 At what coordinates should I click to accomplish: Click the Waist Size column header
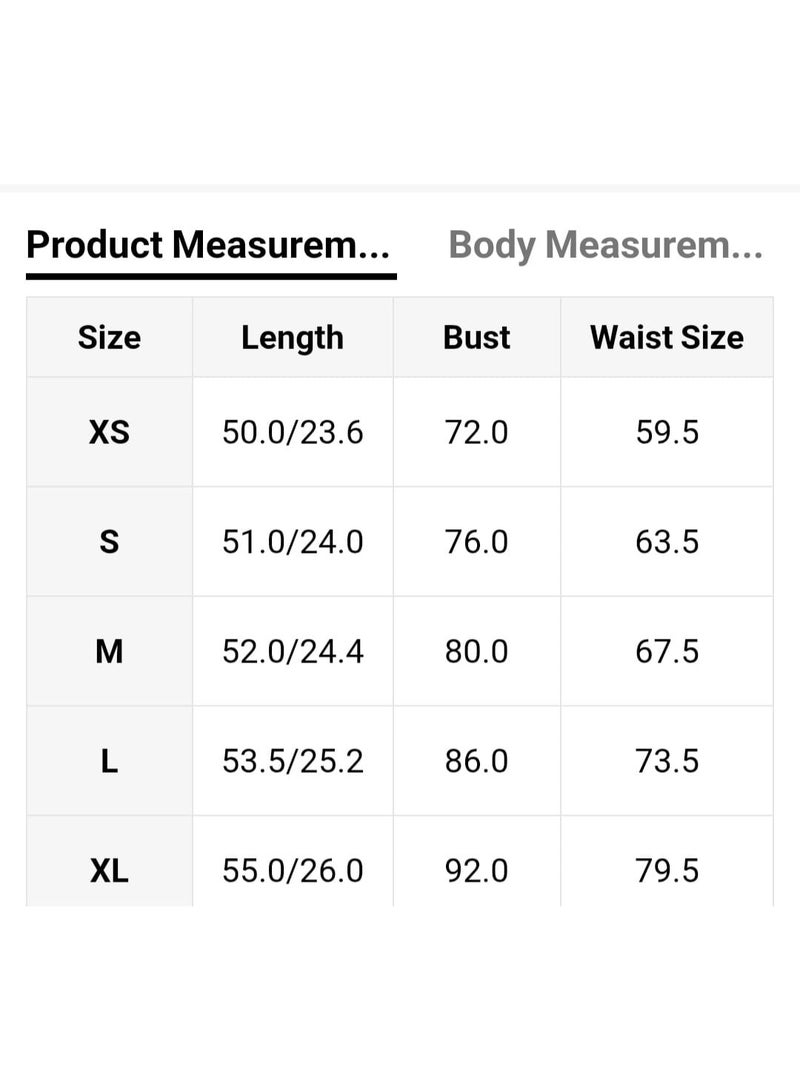[x=667, y=337]
